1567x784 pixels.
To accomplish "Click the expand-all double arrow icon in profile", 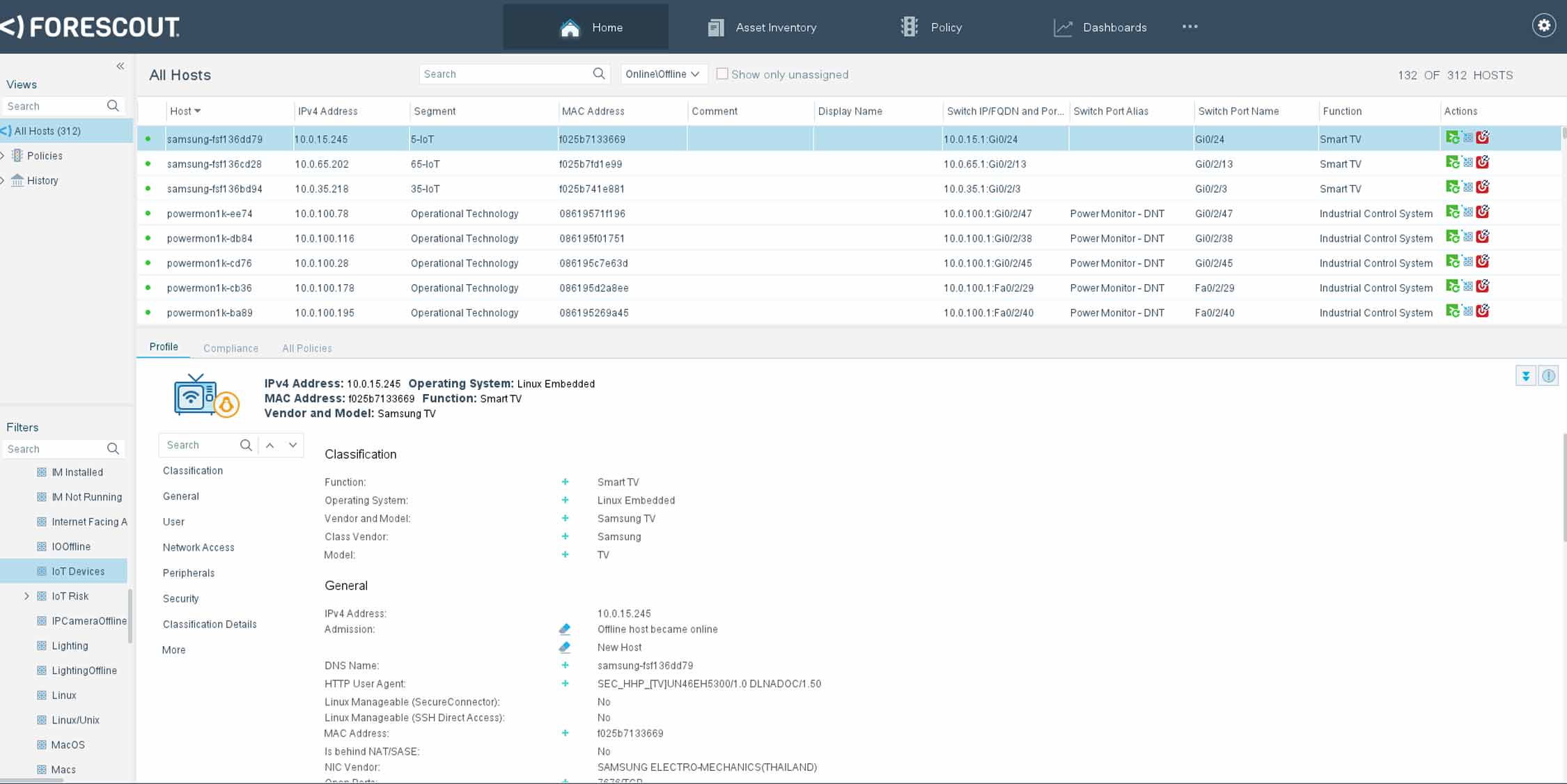I will pos(1525,376).
